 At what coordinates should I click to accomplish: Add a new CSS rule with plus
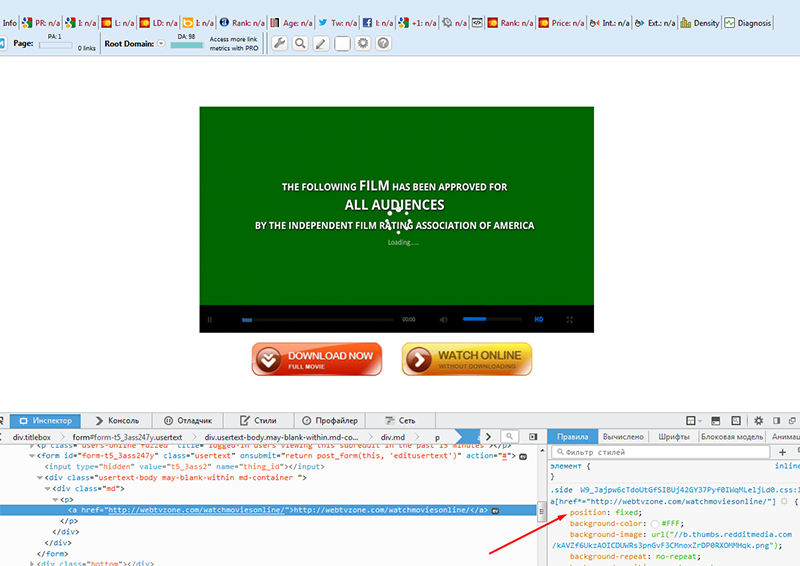pos(782,452)
